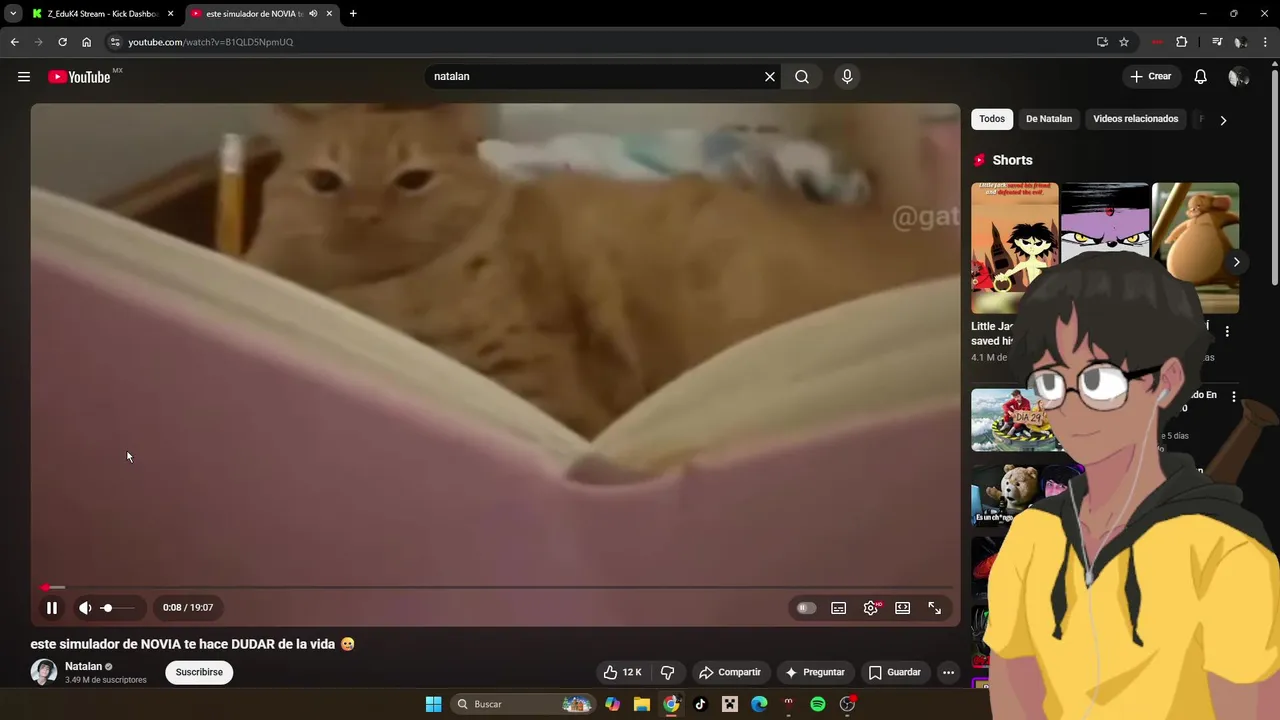Open player settings gear menu
Viewport: 1280px width, 720px height.
(x=871, y=608)
